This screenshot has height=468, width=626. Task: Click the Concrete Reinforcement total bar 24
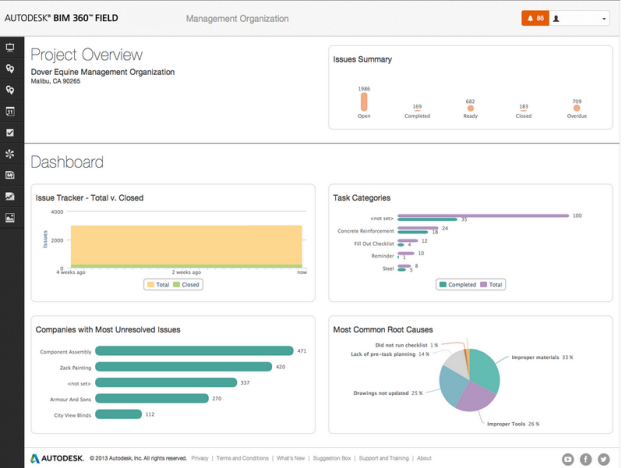point(418,228)
